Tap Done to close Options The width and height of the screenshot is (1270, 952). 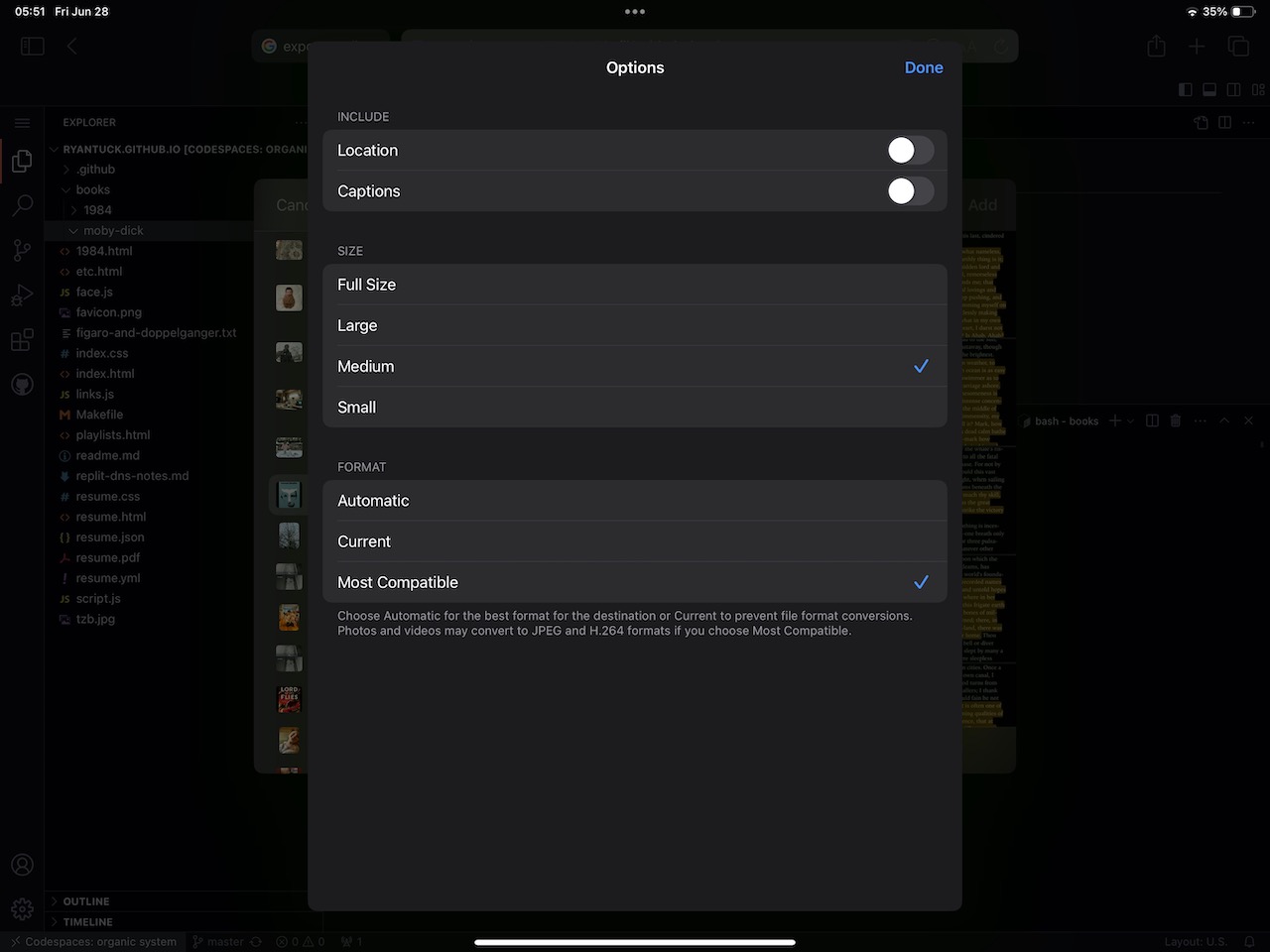point(923,67)
